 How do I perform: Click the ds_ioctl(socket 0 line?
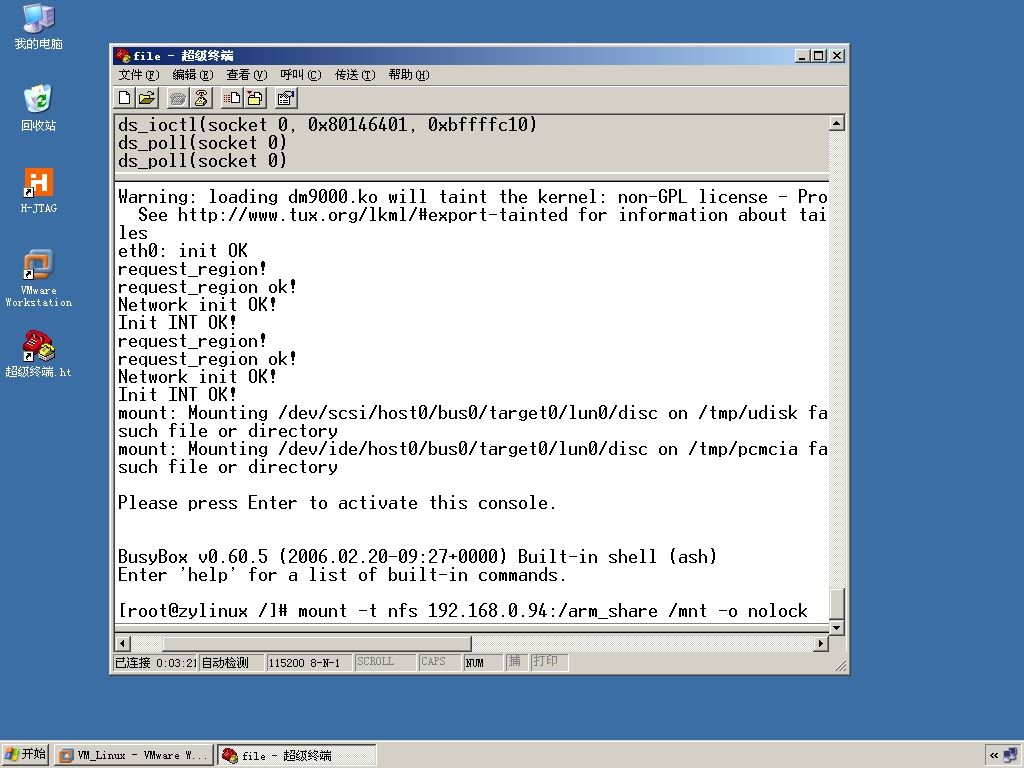coord(327,124)
